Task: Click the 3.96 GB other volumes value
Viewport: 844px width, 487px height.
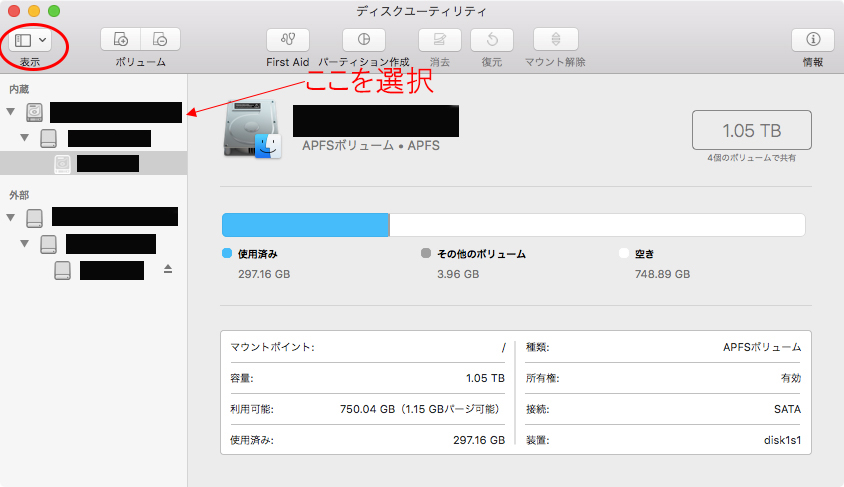Action: click(458, 274)
